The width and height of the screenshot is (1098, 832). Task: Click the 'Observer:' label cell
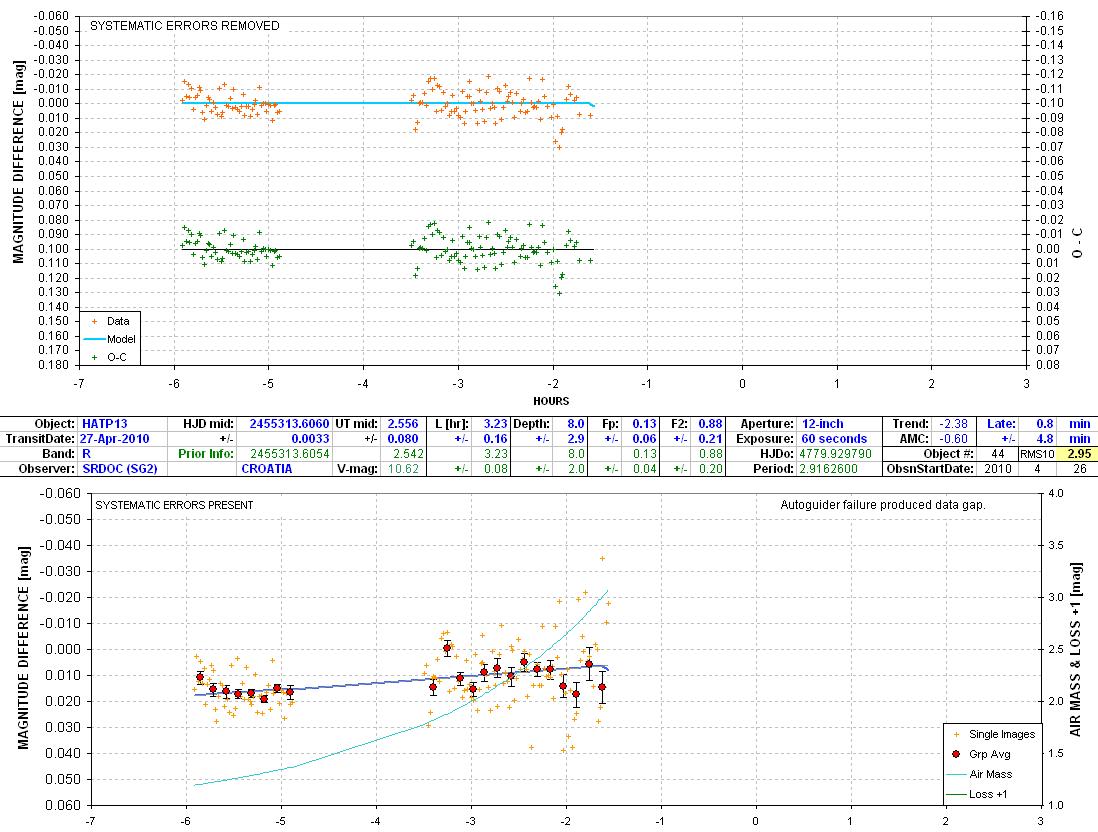pyautogui.click(x=47, y=469)
